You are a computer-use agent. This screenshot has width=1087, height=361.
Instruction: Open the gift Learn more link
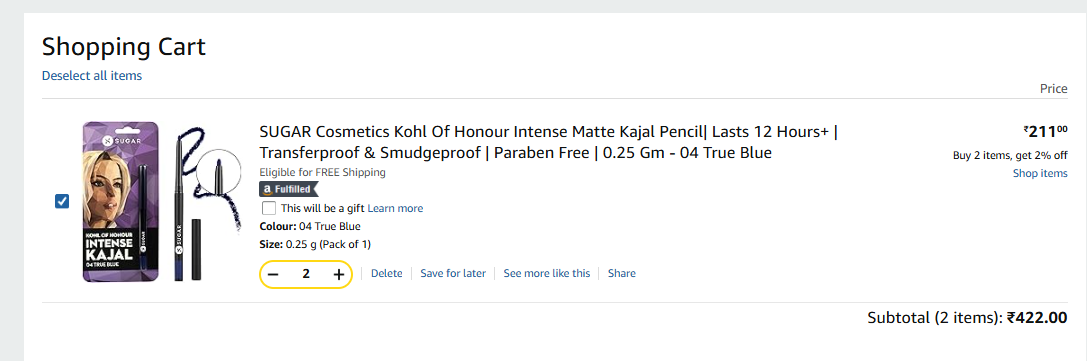395,208
